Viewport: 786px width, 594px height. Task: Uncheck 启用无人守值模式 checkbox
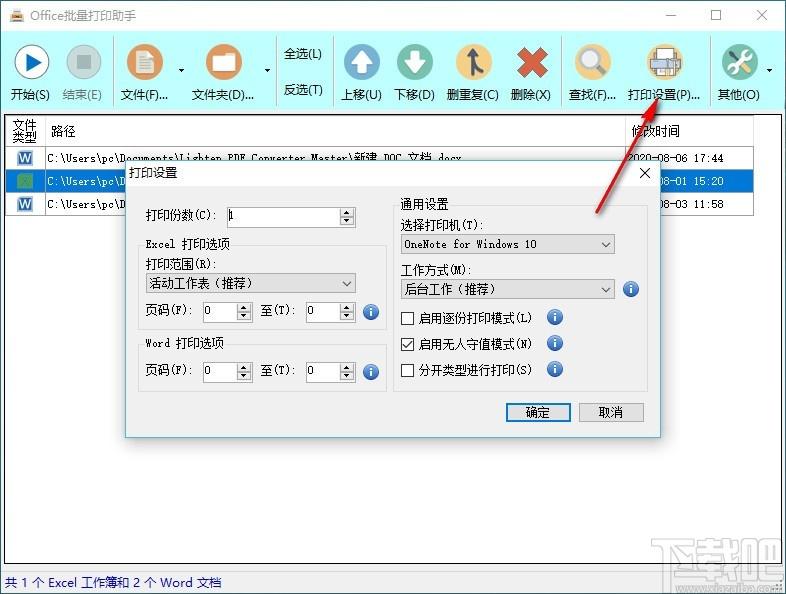tap(408, 344)
